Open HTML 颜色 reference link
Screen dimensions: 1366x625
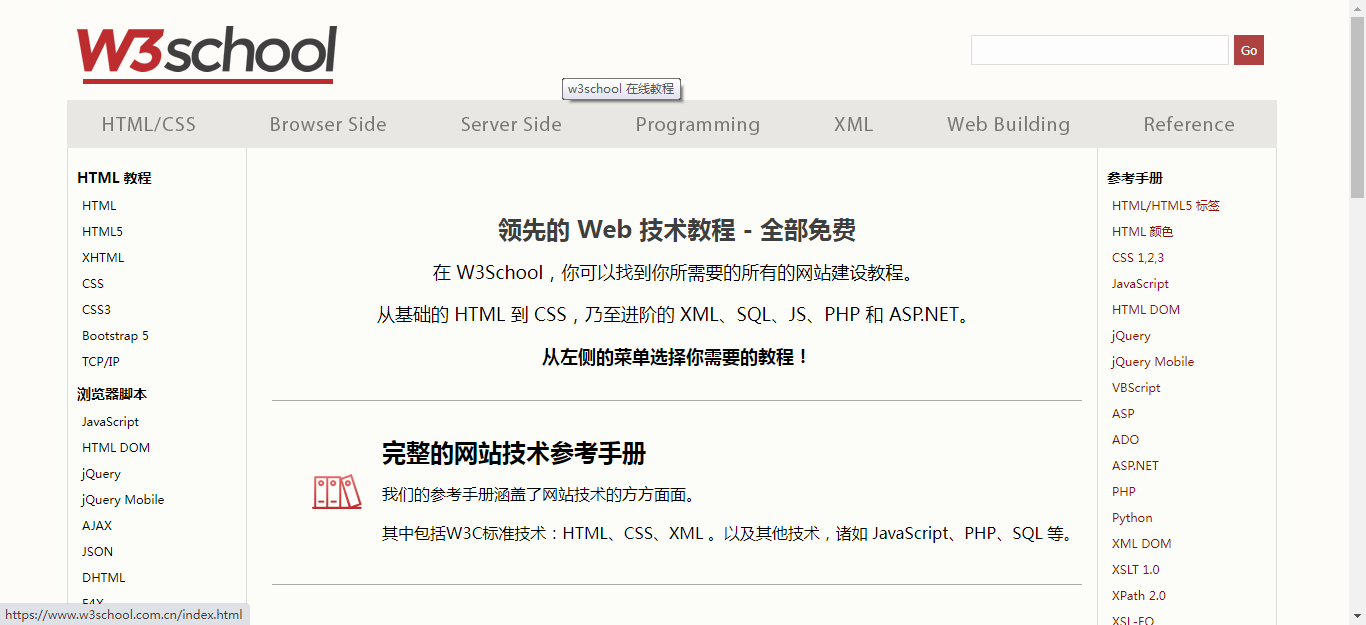1142,231
